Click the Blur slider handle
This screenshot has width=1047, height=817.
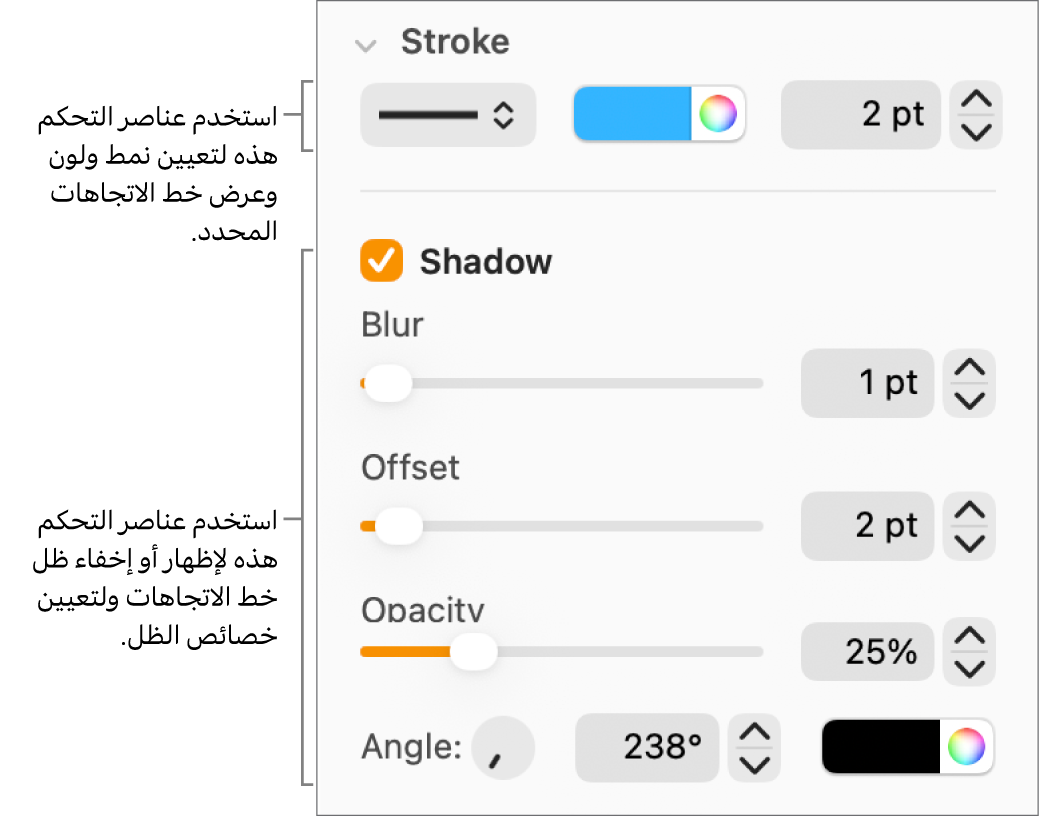387,383
